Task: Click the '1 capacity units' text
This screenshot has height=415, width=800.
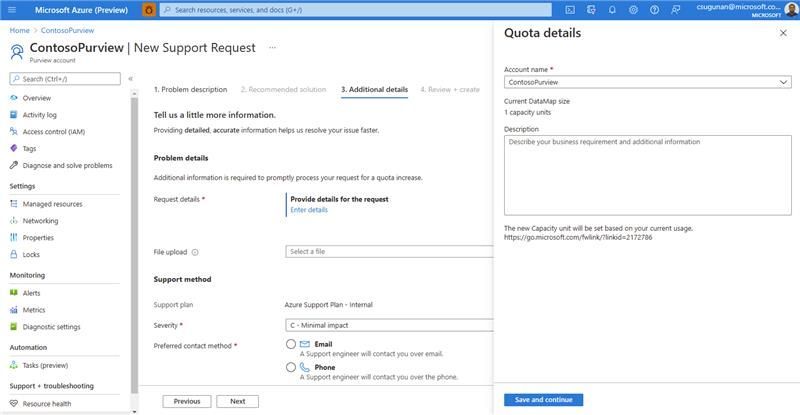Action: click(528, 112)
